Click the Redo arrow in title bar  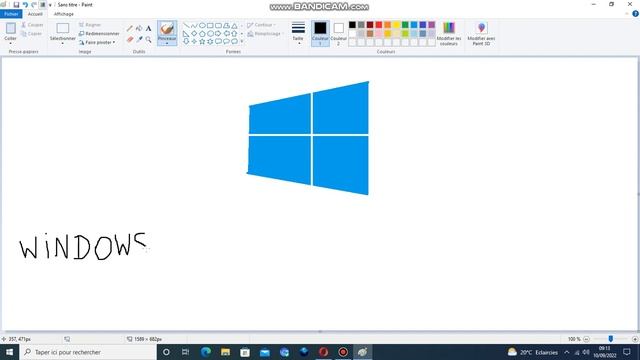[33, 4]
